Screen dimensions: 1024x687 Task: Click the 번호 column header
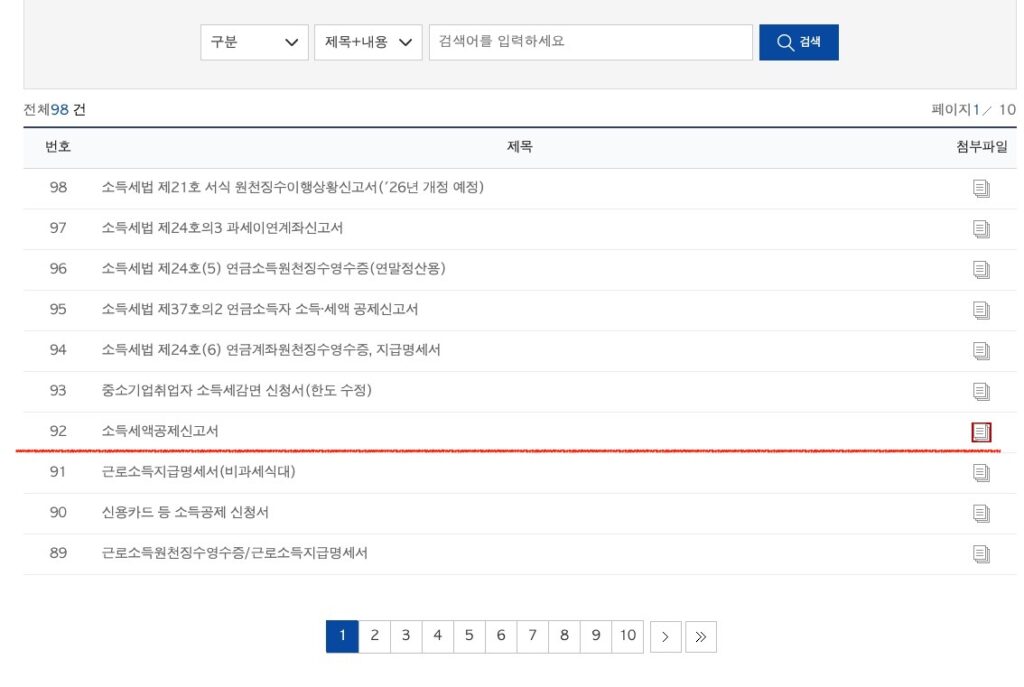click(x=57, y=147)
